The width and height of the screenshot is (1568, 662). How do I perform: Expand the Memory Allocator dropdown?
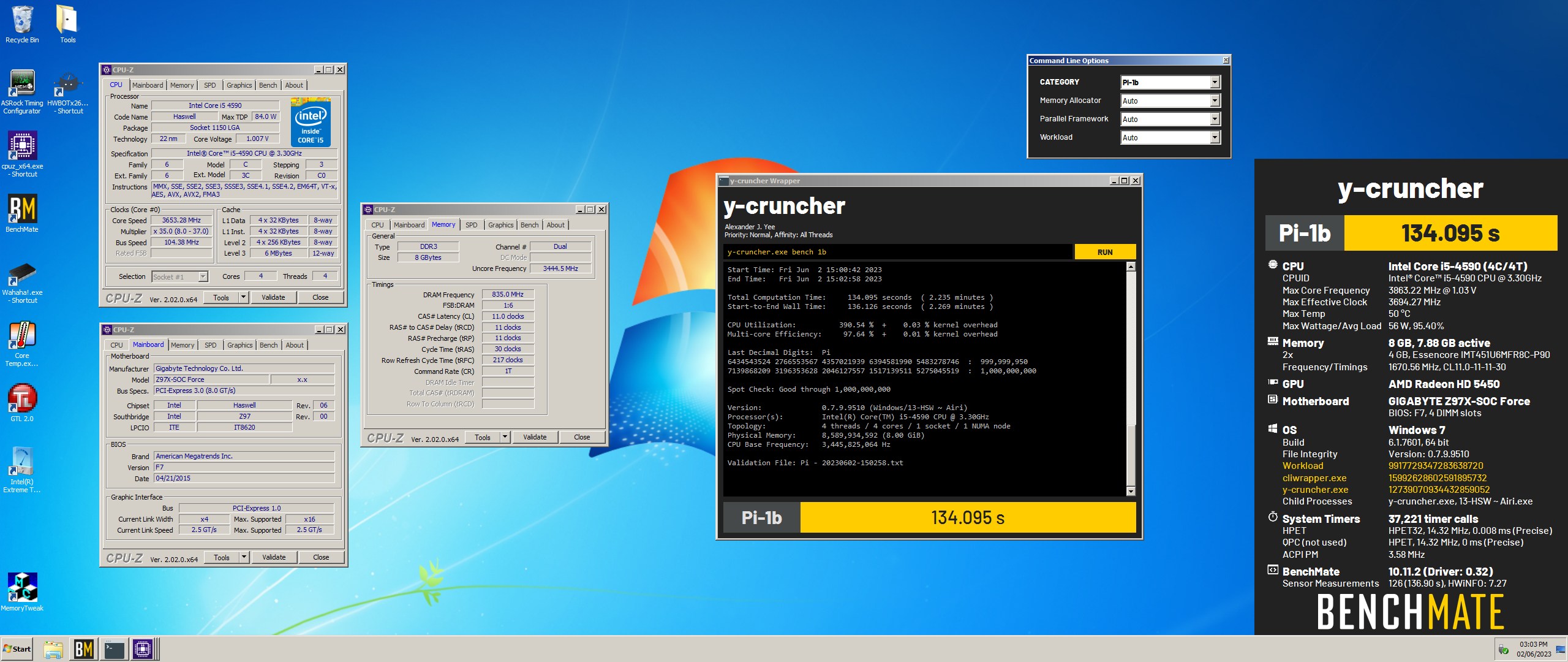(x=1215, y=101)
